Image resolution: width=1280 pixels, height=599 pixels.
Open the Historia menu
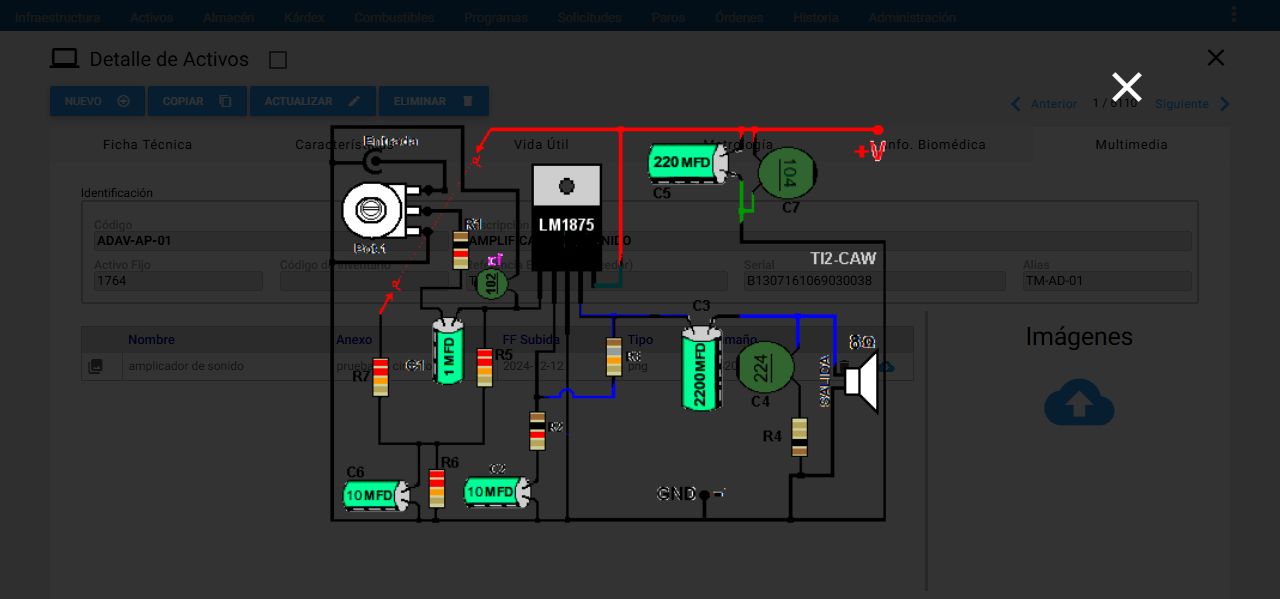pyautogui.click(x=816, y=17)
